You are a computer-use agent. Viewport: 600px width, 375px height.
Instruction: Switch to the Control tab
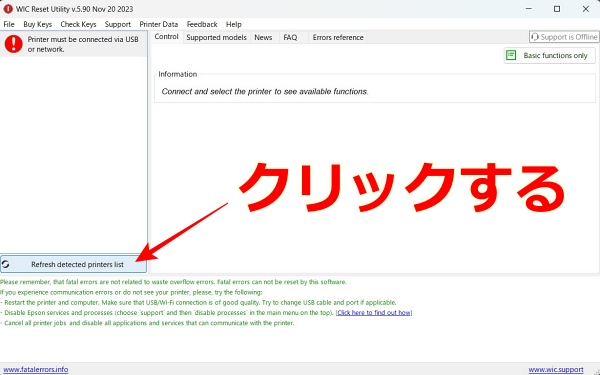[x=166, y=37]
